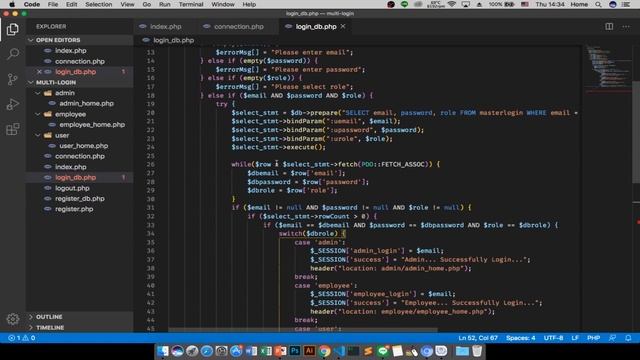The width and height of the screenshot is (640, 360).
Task: Open Finder from the dock
Action: [162, 351]
